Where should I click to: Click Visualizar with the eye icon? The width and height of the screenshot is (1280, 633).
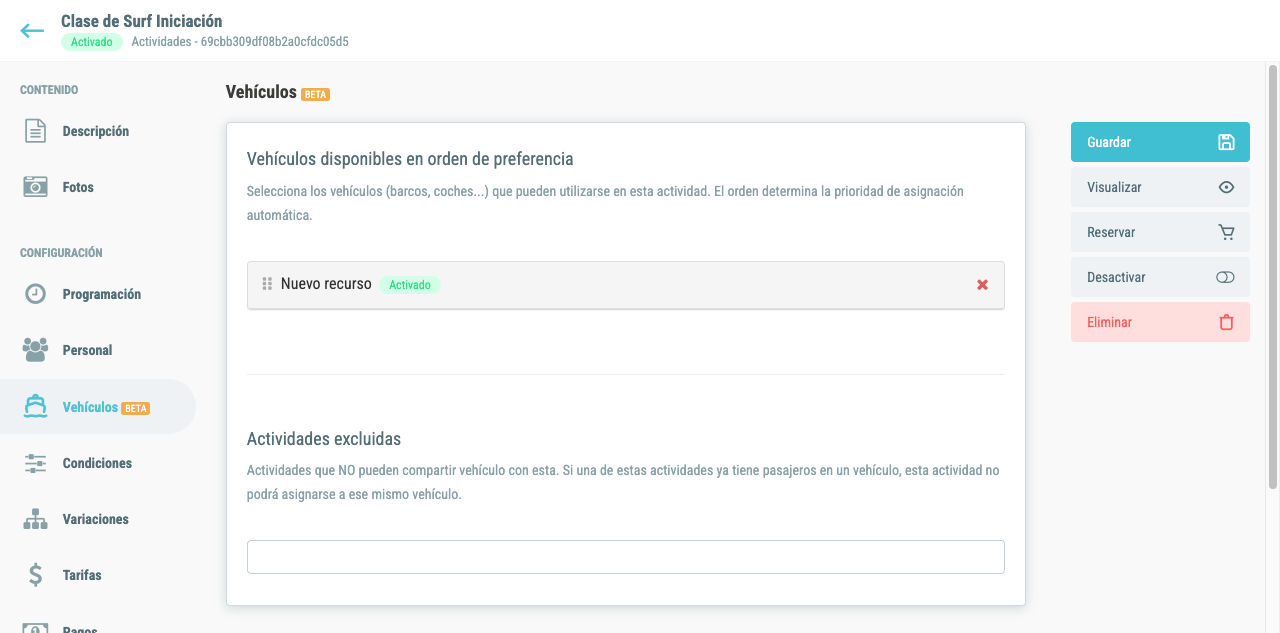[1160, 187]
